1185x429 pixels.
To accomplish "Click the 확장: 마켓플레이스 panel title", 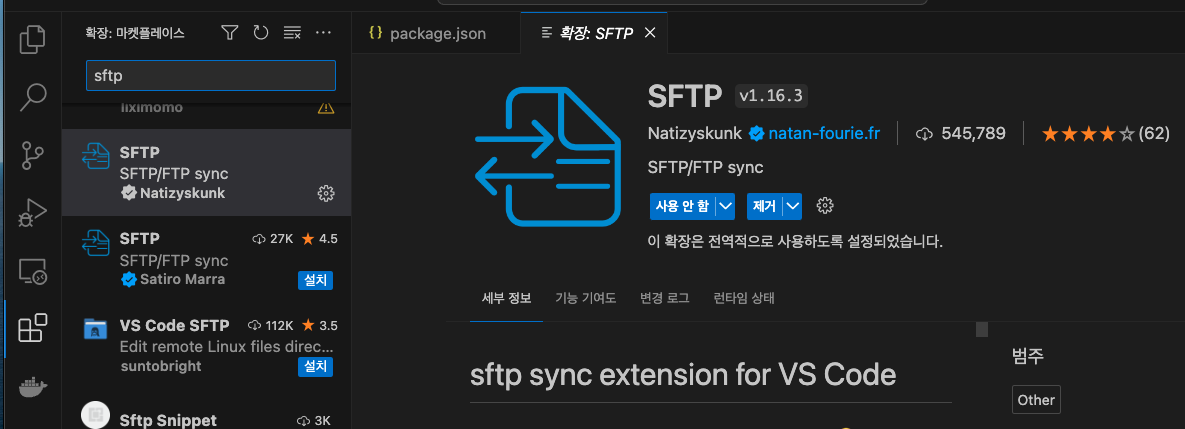I will point(135,33).
